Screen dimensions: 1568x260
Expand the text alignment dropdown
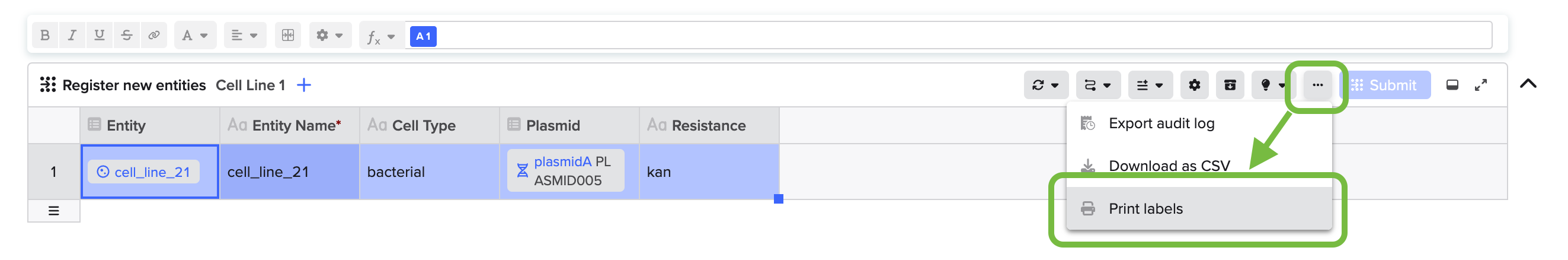click(x=244, y=36)
